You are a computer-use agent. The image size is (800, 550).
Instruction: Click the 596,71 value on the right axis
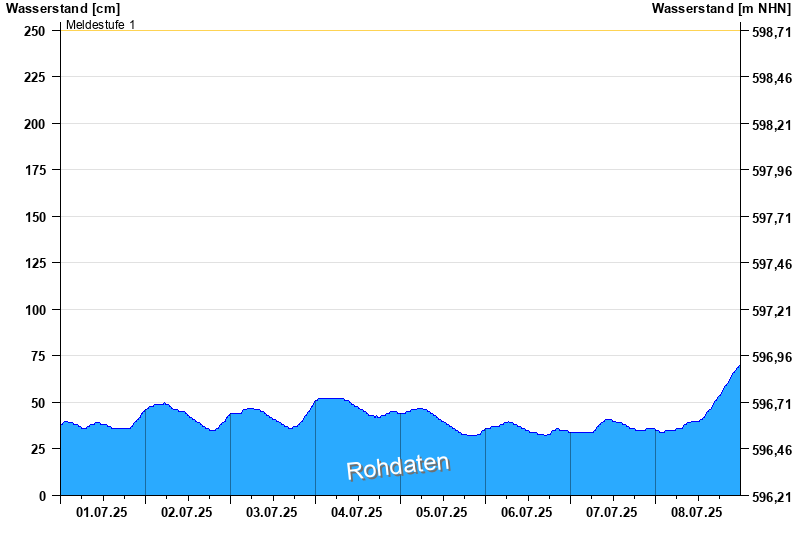point(772,404)
